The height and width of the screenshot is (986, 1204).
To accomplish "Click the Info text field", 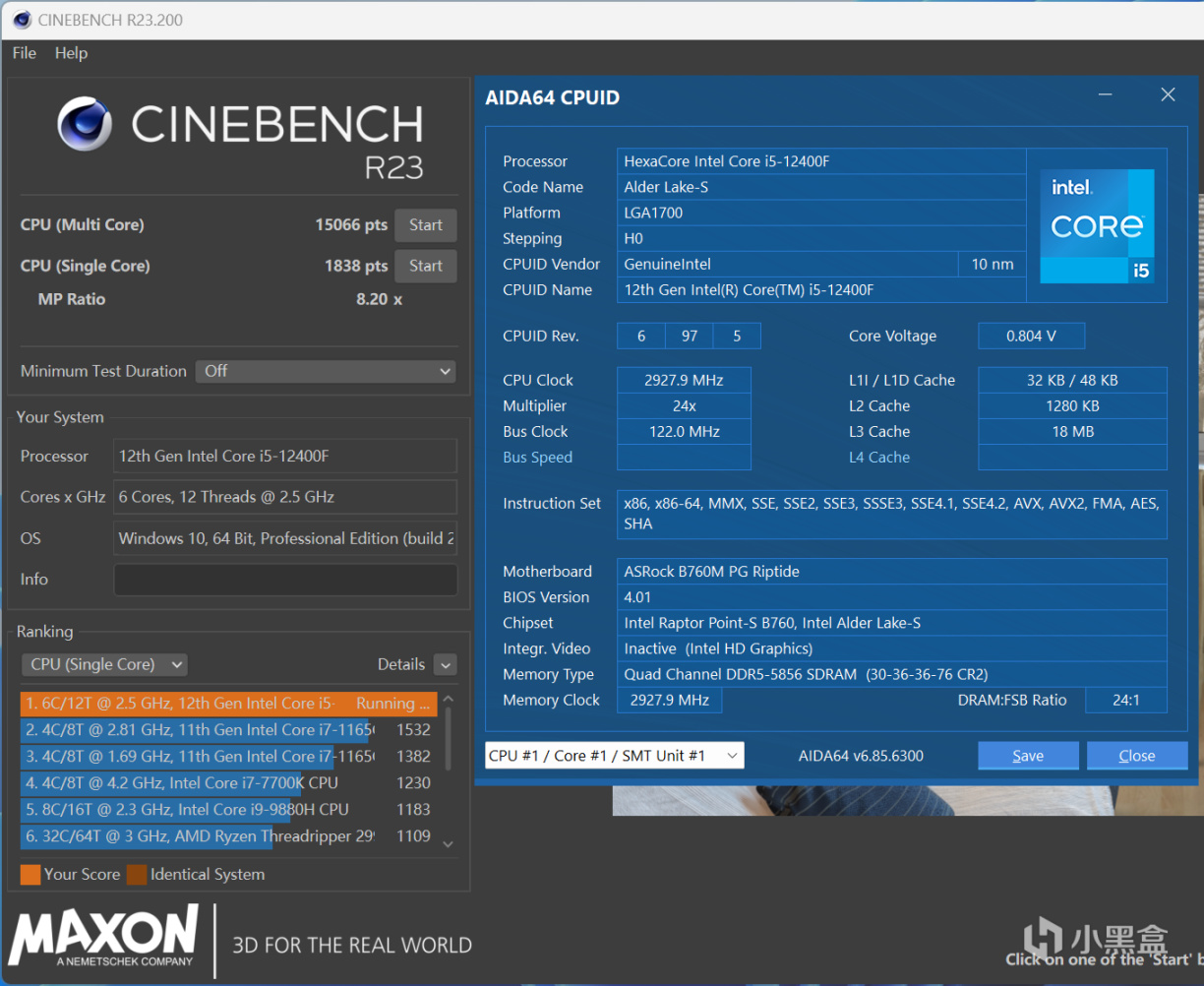I will [285, 580].
